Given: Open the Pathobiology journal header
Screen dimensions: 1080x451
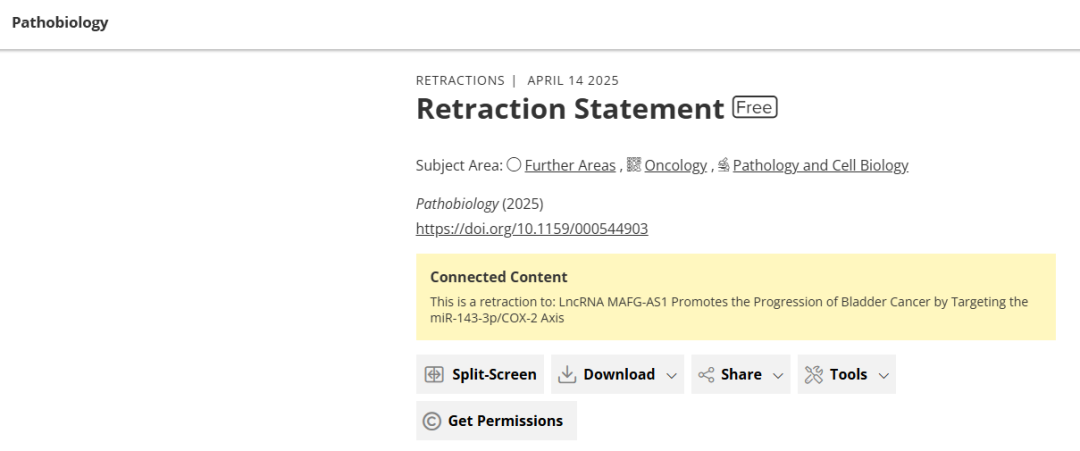Looking at the screenshot, I should (x=60, y=22).
